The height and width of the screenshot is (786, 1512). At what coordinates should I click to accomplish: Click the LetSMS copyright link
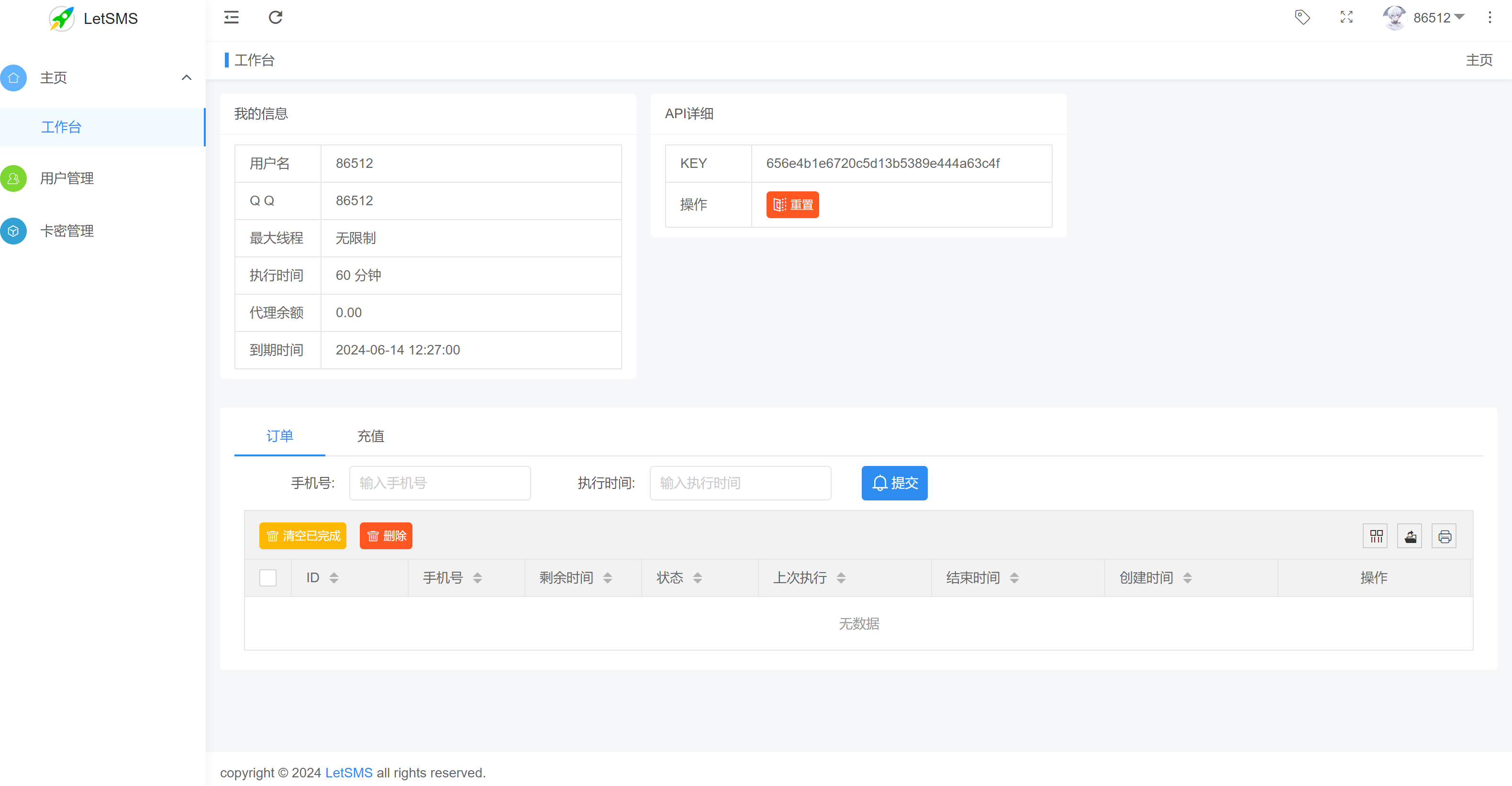(349, 773)
